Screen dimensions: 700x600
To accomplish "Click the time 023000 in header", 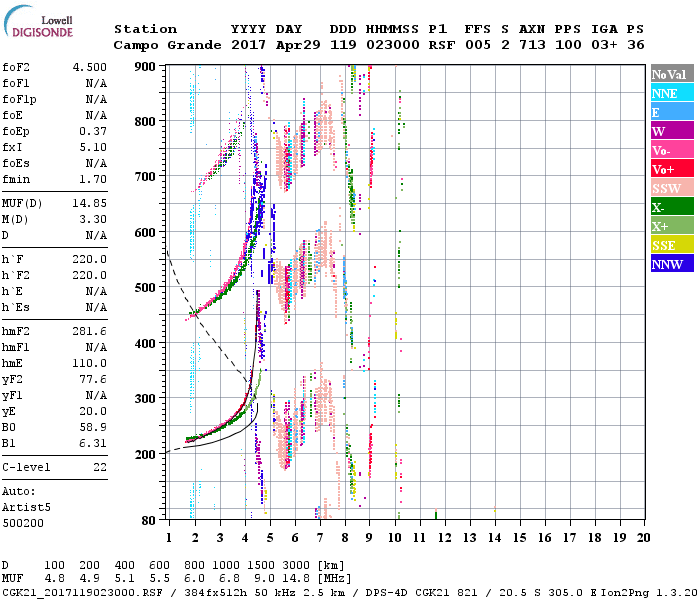I will pyautogui.click(x=393, y=45).
